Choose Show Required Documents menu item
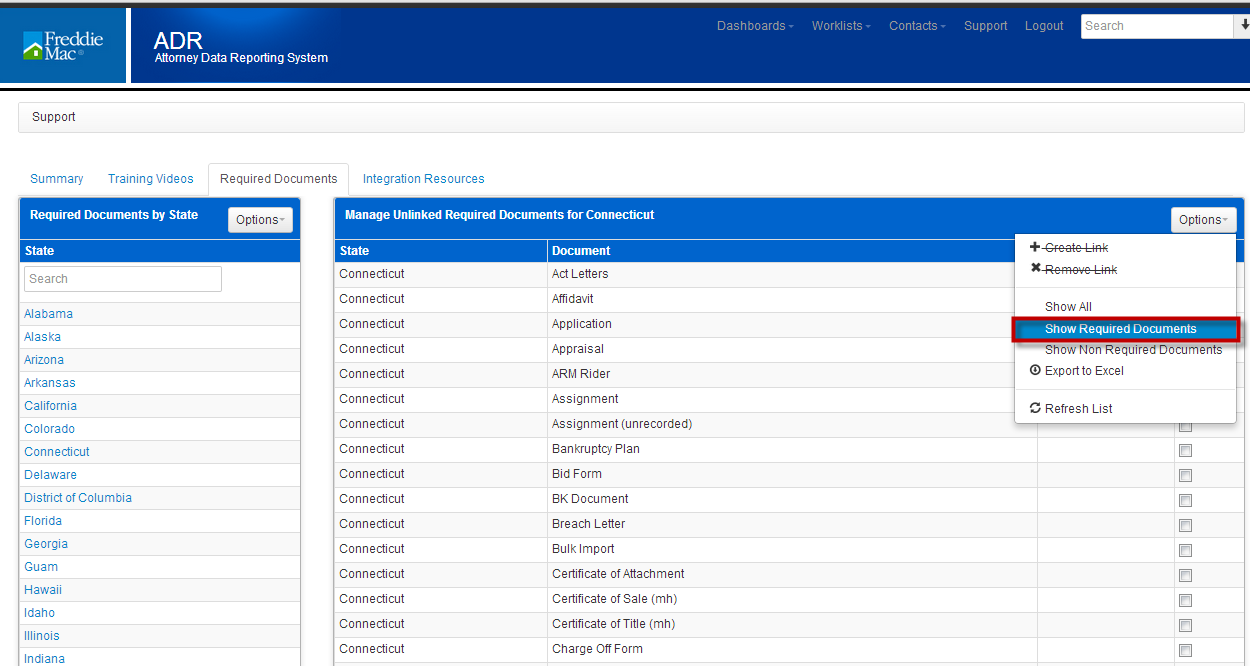The height and width of the screenshot is (666, 1250). click(x=1126, y=329)
